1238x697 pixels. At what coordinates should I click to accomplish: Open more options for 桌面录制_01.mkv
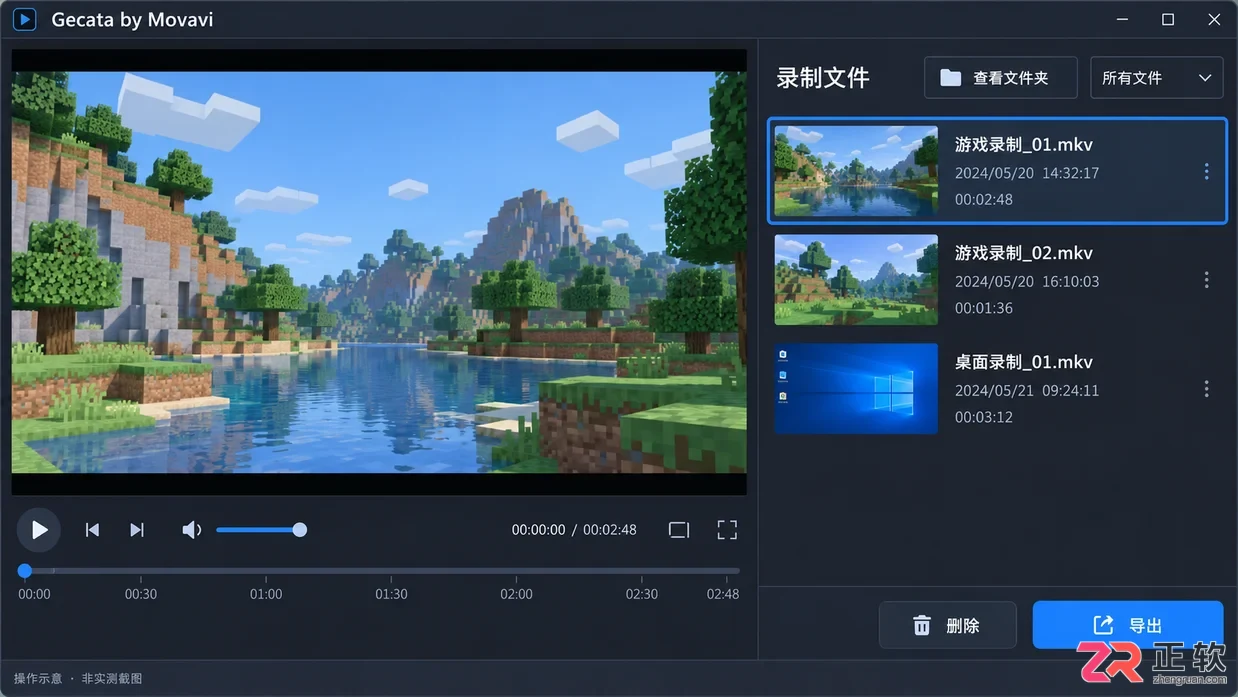pos(1206,389)
